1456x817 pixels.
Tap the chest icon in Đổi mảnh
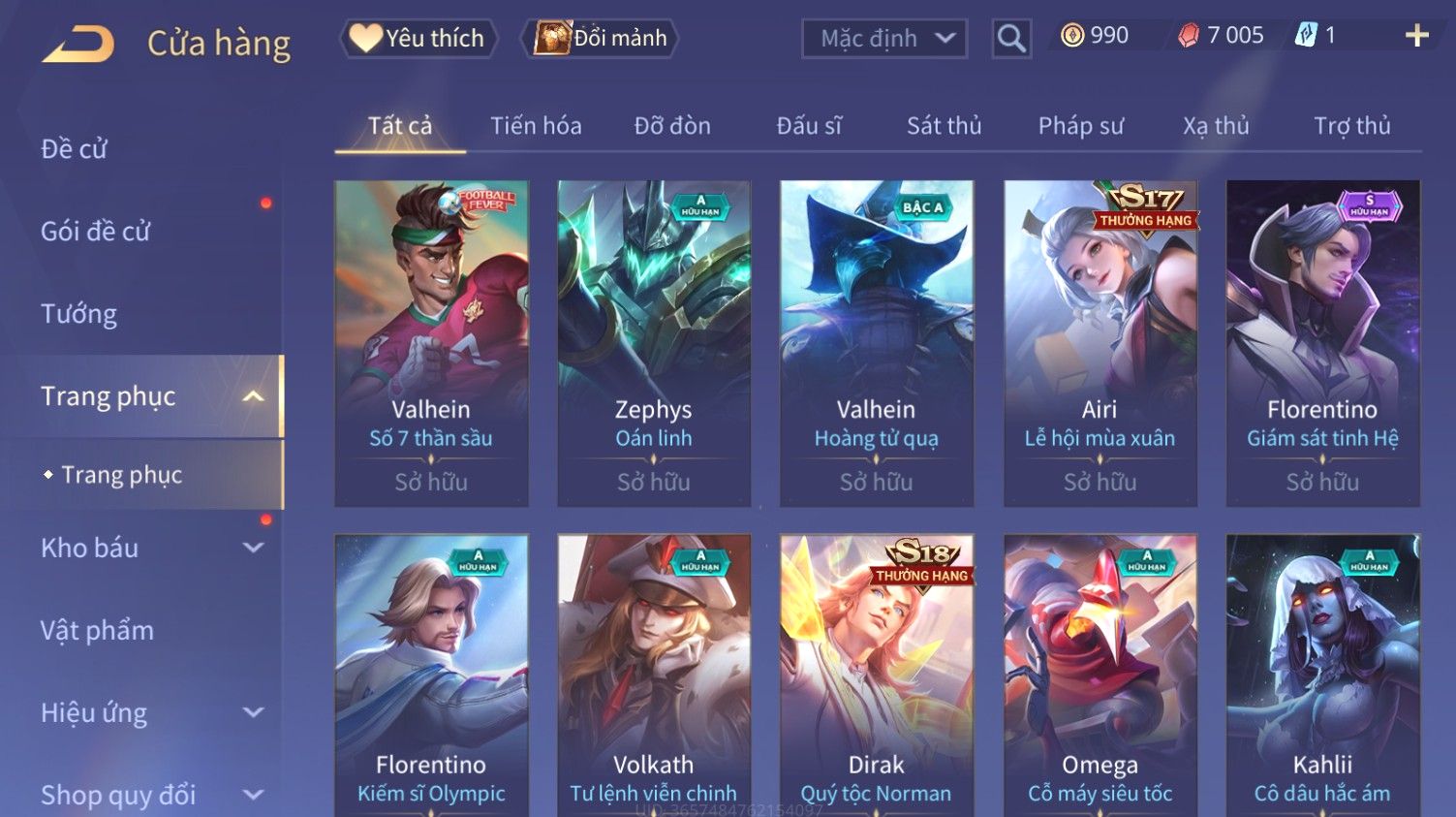coord(552,38)
